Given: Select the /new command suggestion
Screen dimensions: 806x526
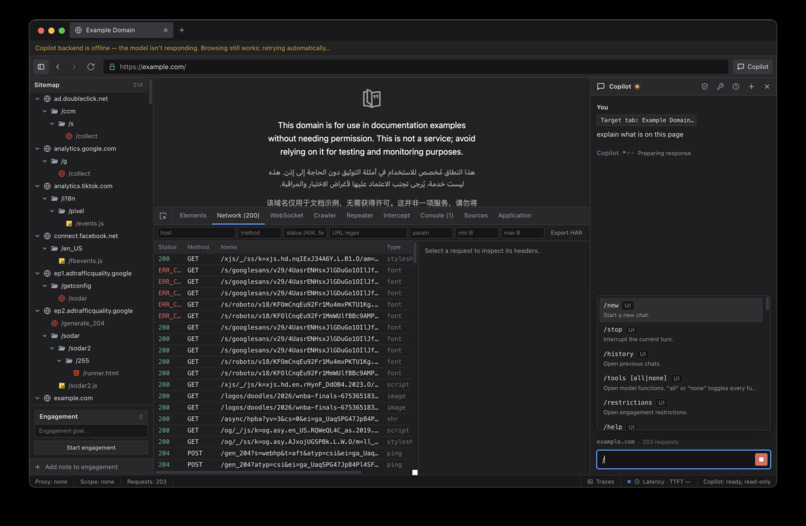Looking at the screenshot, I should 681,310.
